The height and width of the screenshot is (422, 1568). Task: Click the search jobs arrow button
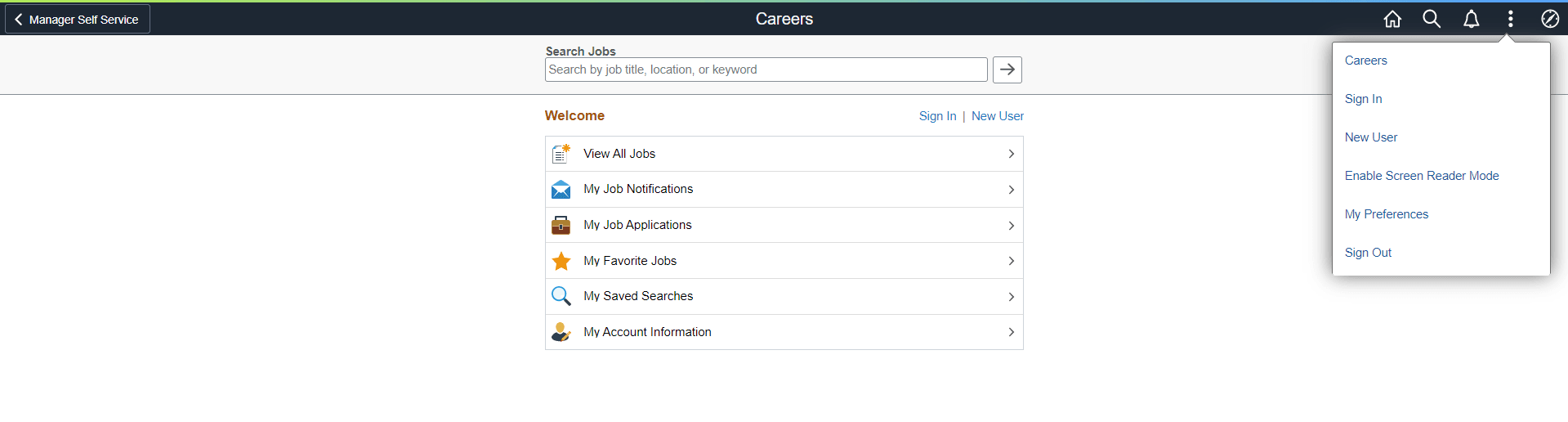pyautogui.click(x=1007, y=70)
